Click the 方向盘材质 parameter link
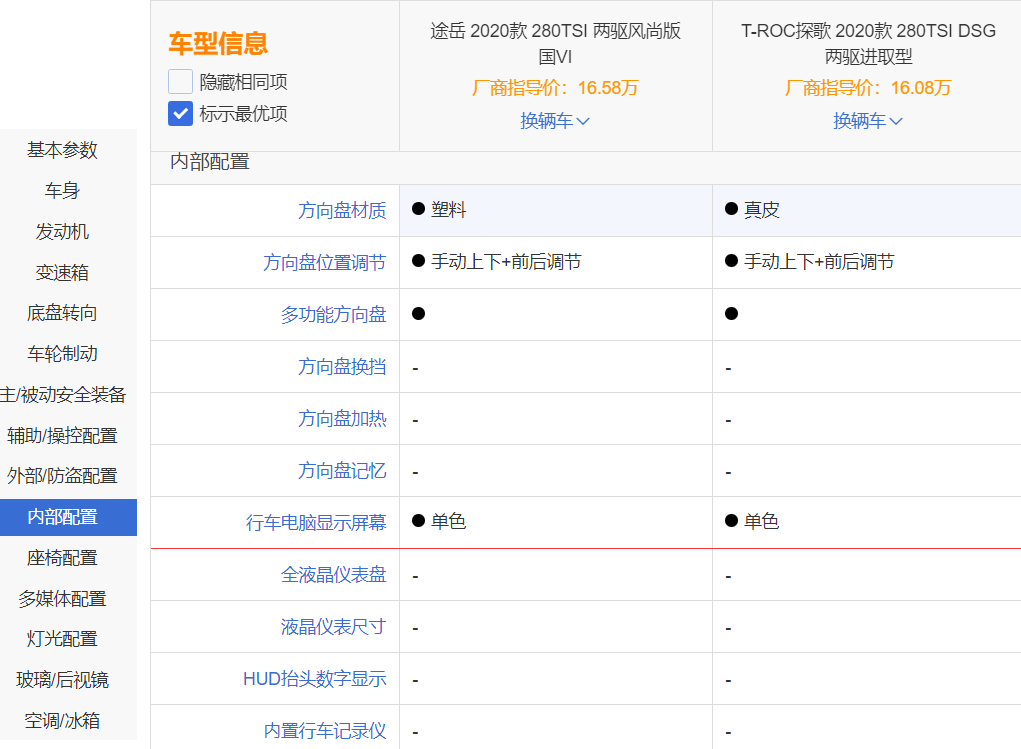1021x749 pixels. coord(342,211)
